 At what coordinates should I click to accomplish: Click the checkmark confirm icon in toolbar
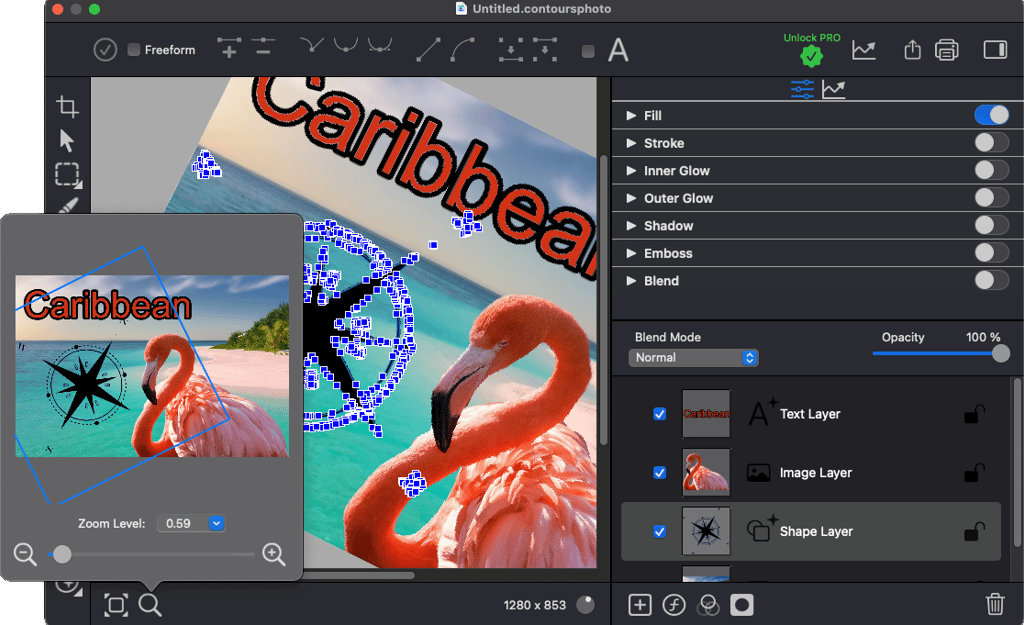(x=104, y=50)
